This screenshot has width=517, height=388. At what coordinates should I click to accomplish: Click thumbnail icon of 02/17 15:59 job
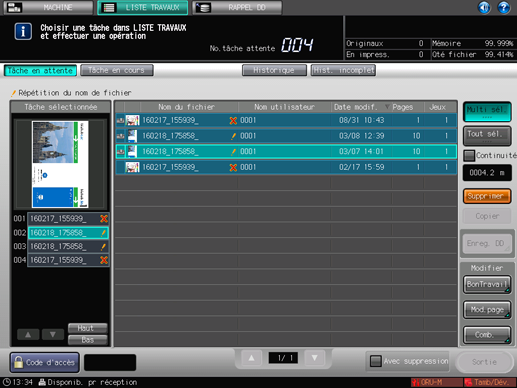[x=132, y=167]
